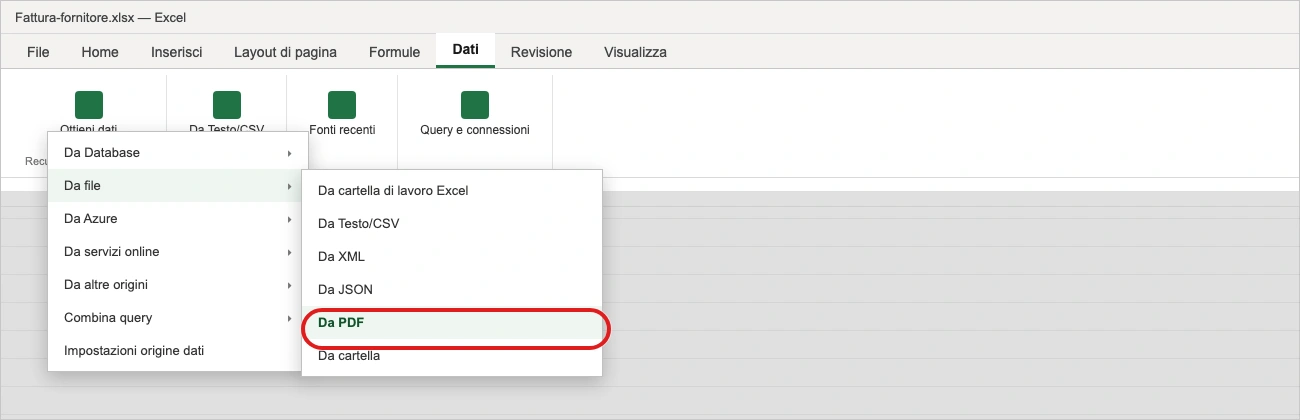Image resolution: width=1300 pixels, height=420 pixels.
Task: Click the arrow beside Combina query
Action: click(x=289, y=318)
